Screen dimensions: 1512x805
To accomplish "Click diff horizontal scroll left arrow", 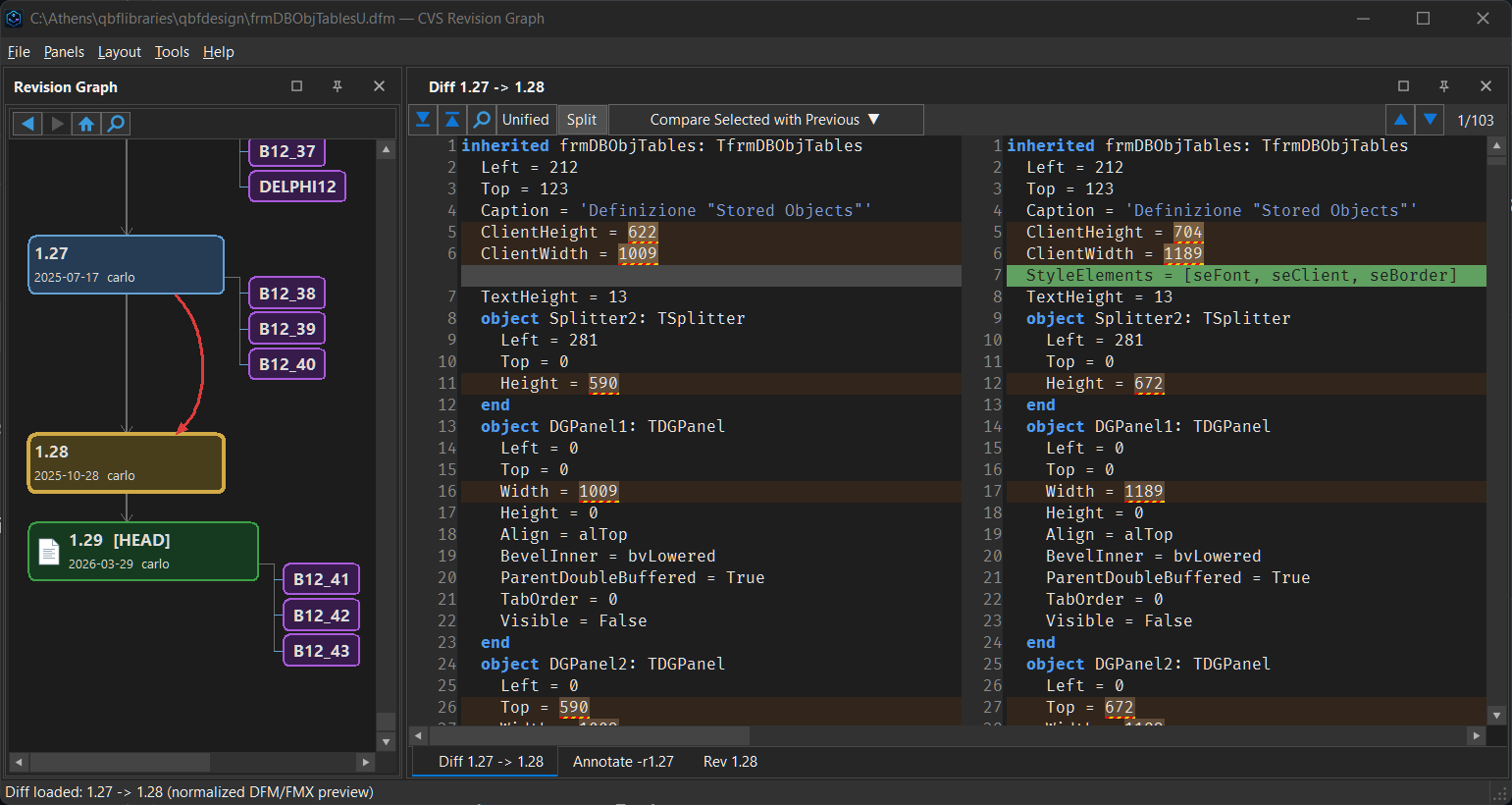I will [x=418, y=735].
